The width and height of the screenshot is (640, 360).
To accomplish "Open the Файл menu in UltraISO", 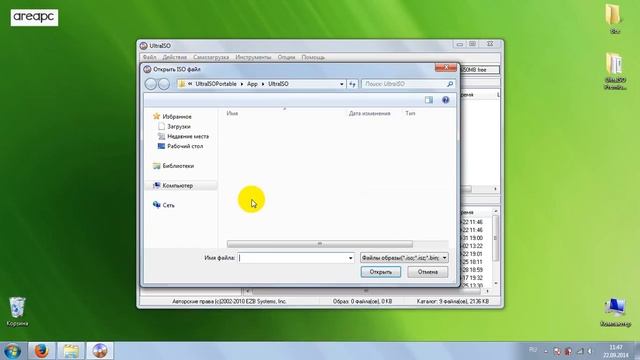I will pos(149,57).
